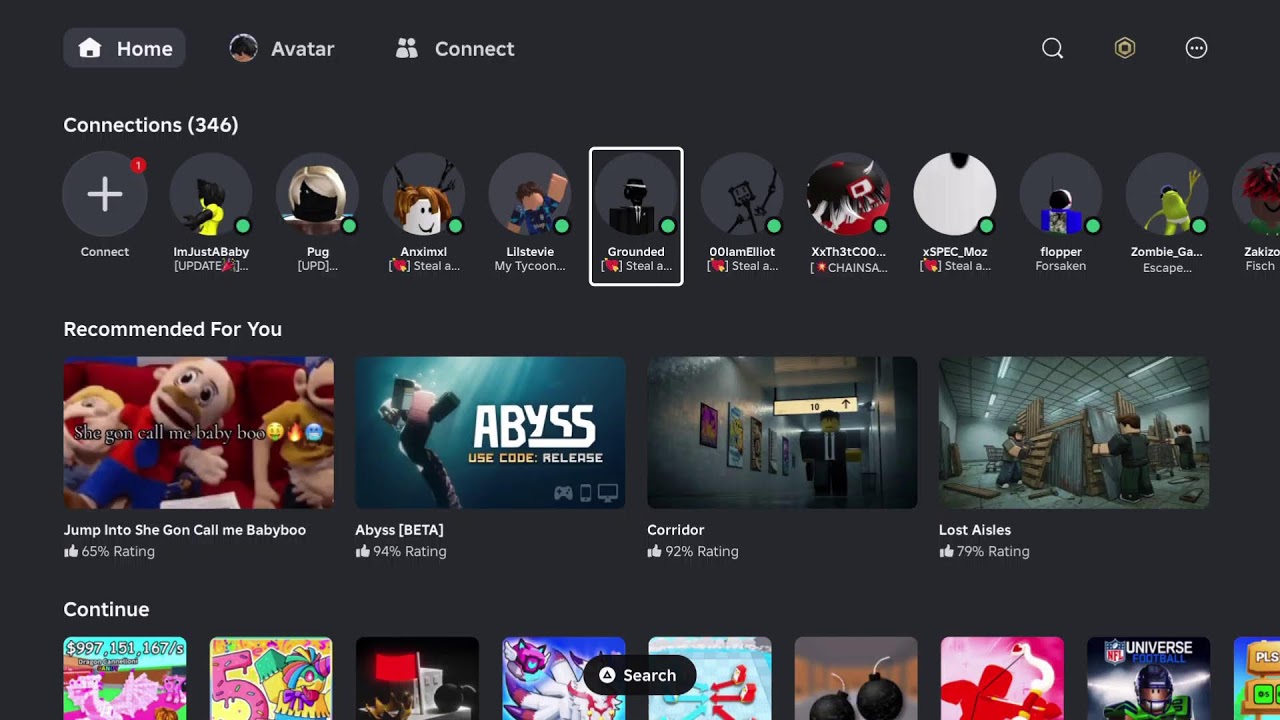
Task: Click the 94% Rating label
Action: tap(401, 551)
